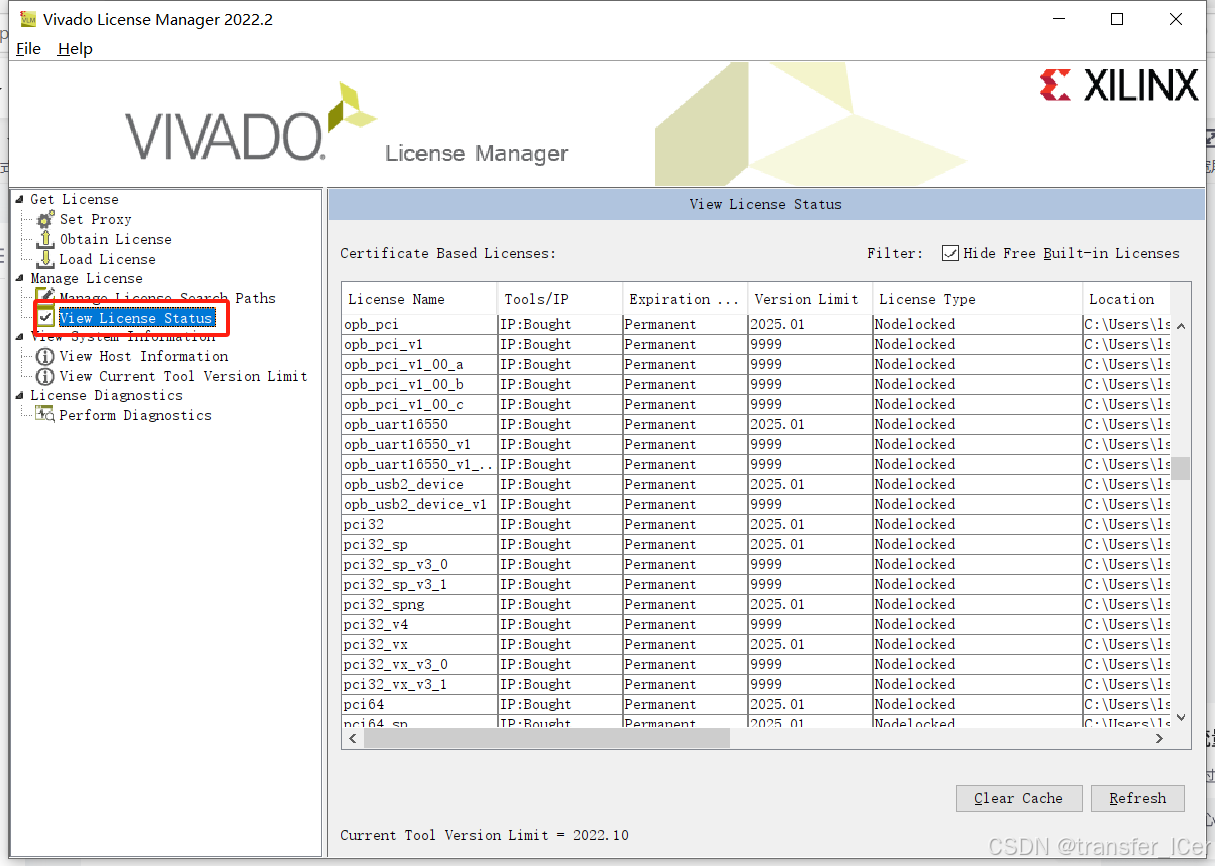Image resolution: width=1215 pixels, height=866 pixels.
Task: Select Load License tree item
Action: pyautogui.click(x=107, y=259)
